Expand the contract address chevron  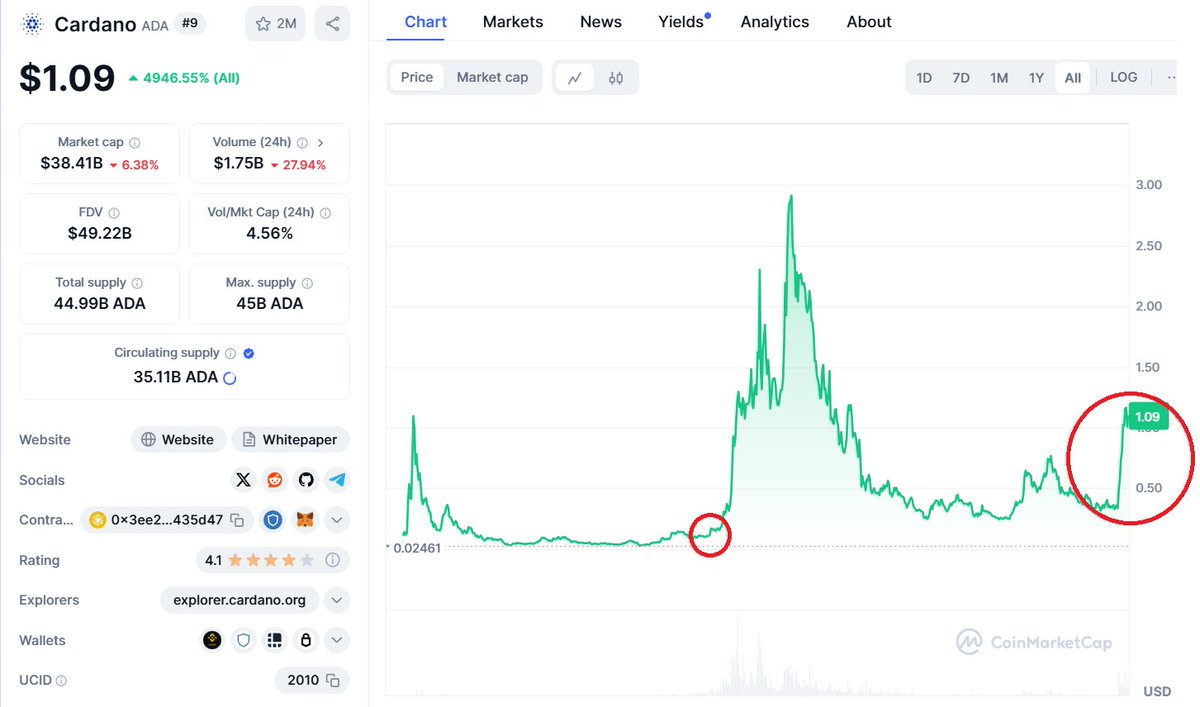pyautogui.click(x=336, y=520)
